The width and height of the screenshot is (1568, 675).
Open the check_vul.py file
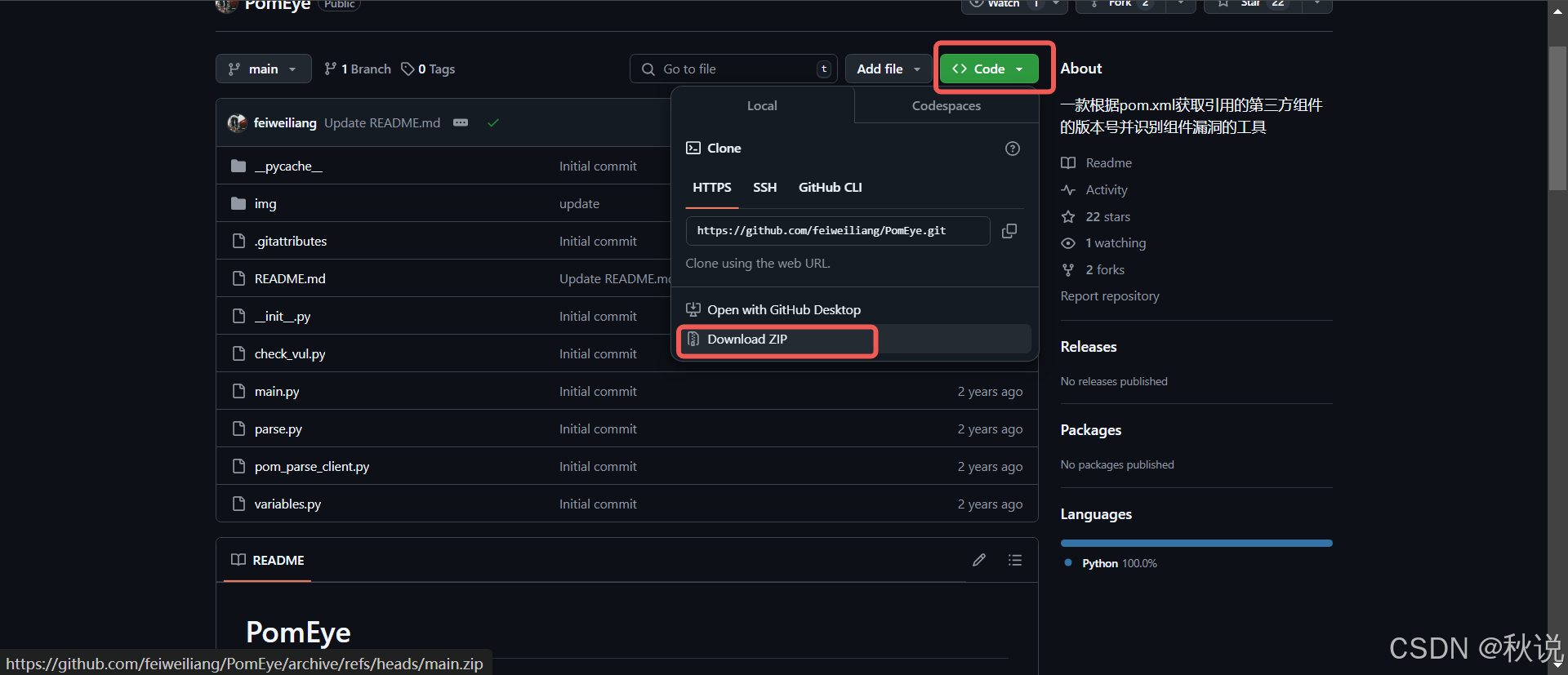click(290, 353)
